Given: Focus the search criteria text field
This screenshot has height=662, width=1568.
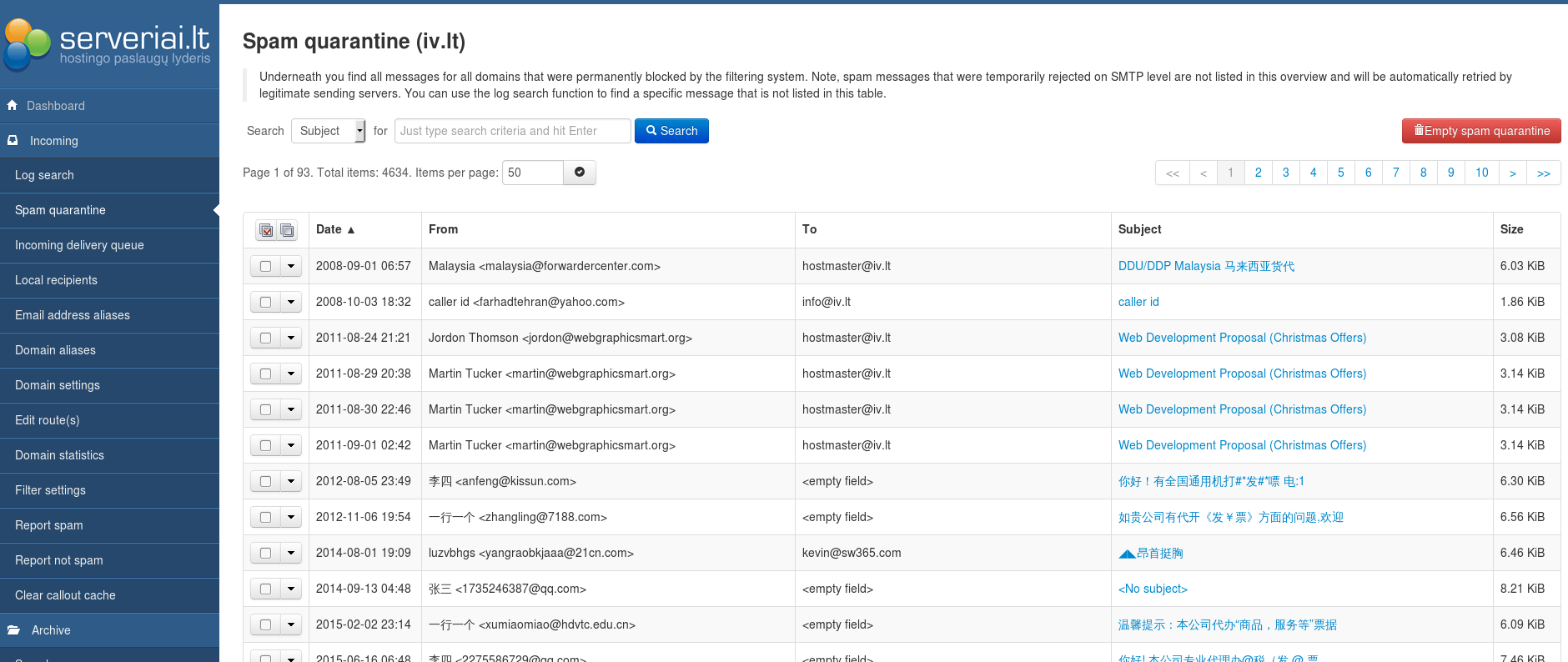Looking at the screenshot, I should click(x=512, y=131).
